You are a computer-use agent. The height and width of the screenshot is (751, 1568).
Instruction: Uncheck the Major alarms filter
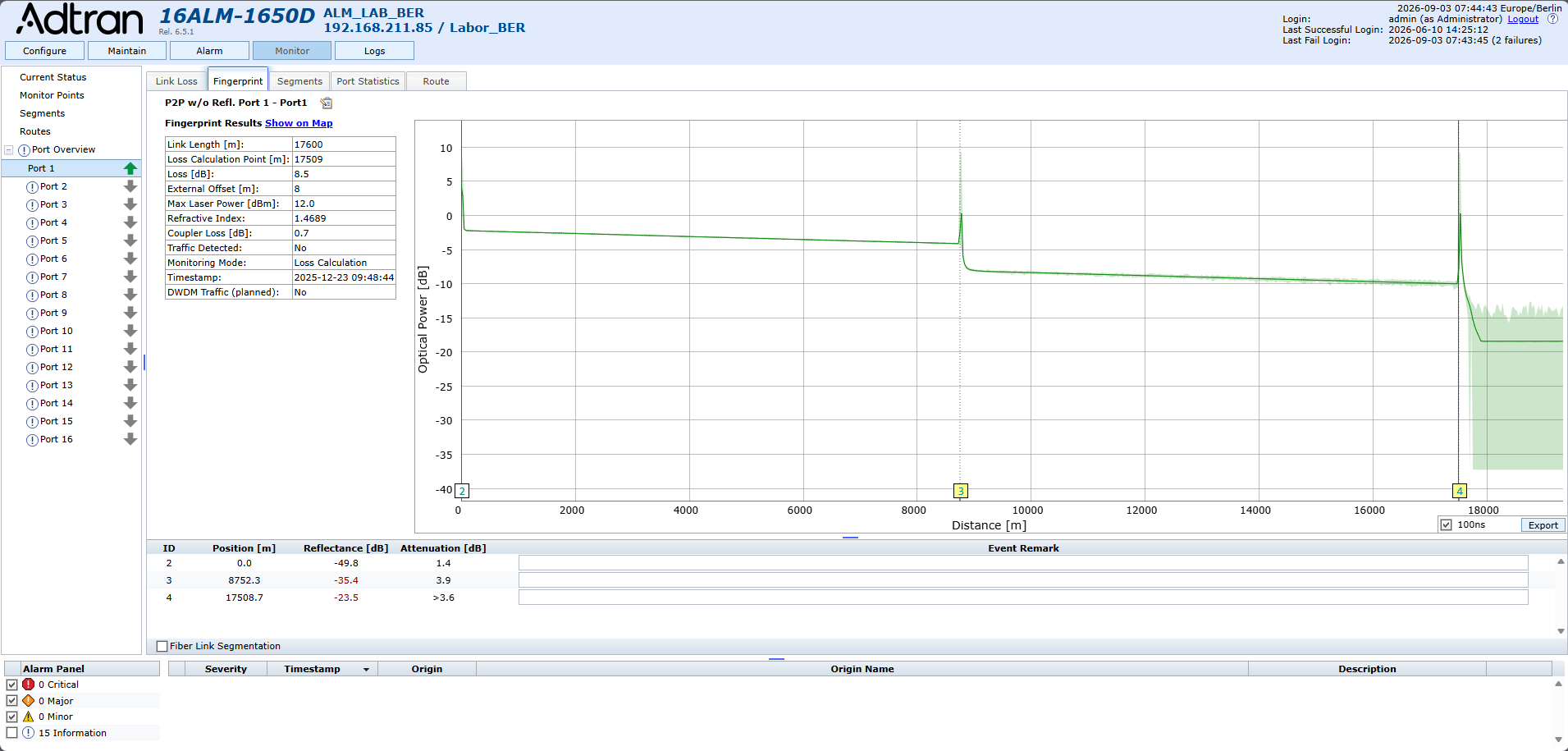11,701
